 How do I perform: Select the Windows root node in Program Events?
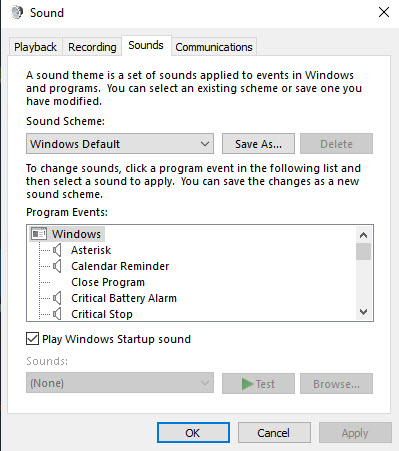76,234
